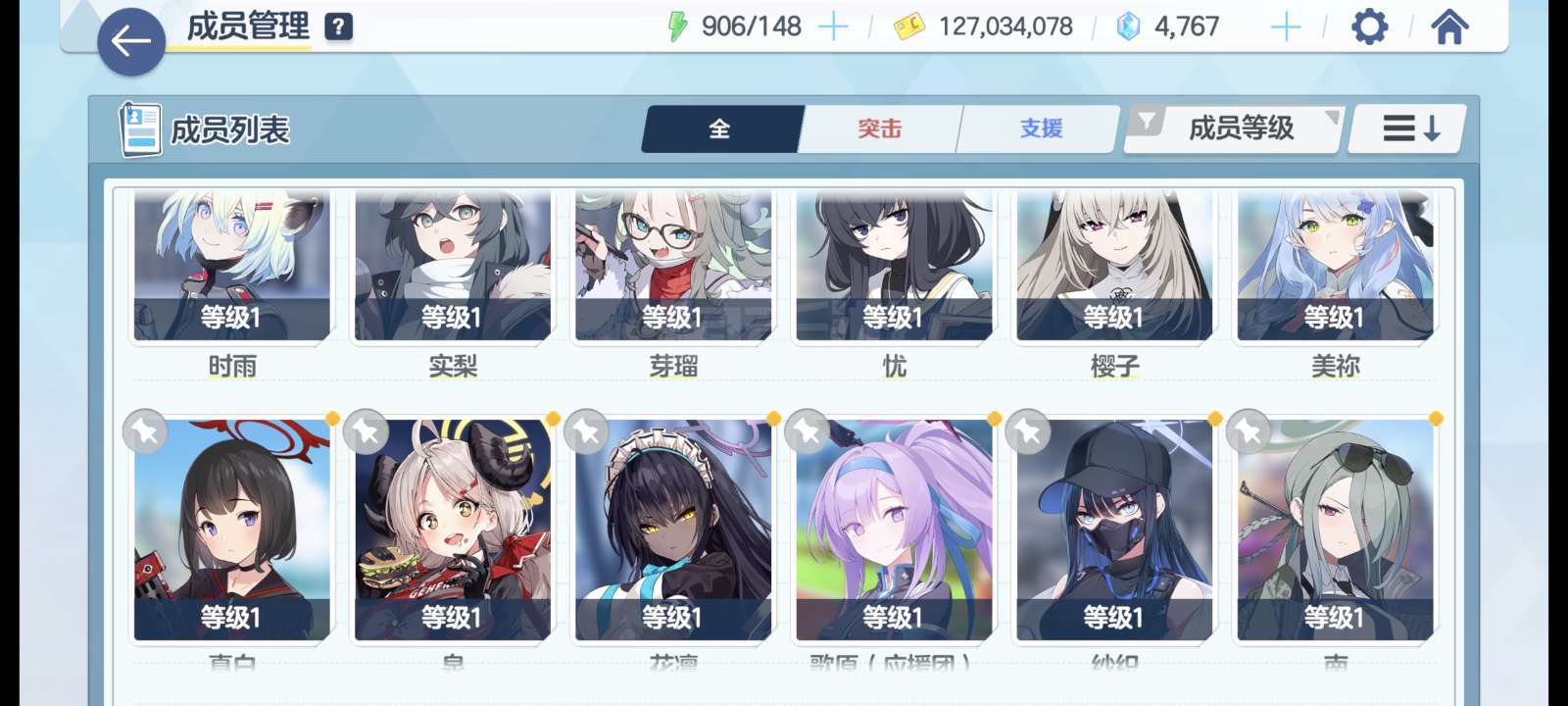The width and height of the screenshot is (1568, 706).
Task: Toggle pin on the masked cap girl card
Action: click(x=1028, y=431)
